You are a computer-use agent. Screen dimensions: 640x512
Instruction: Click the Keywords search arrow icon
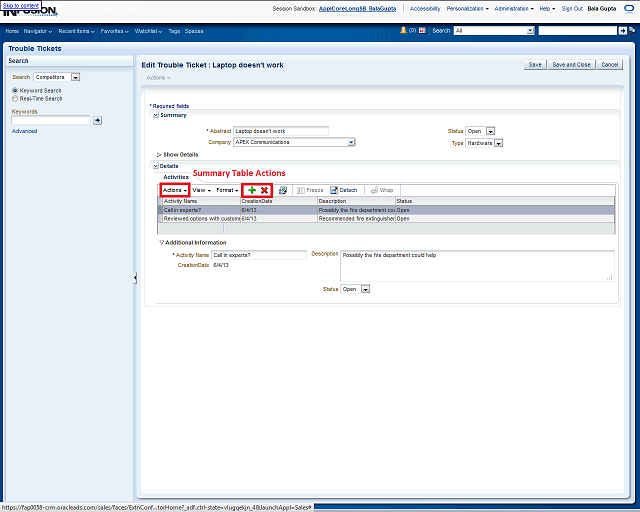point(98,120)
